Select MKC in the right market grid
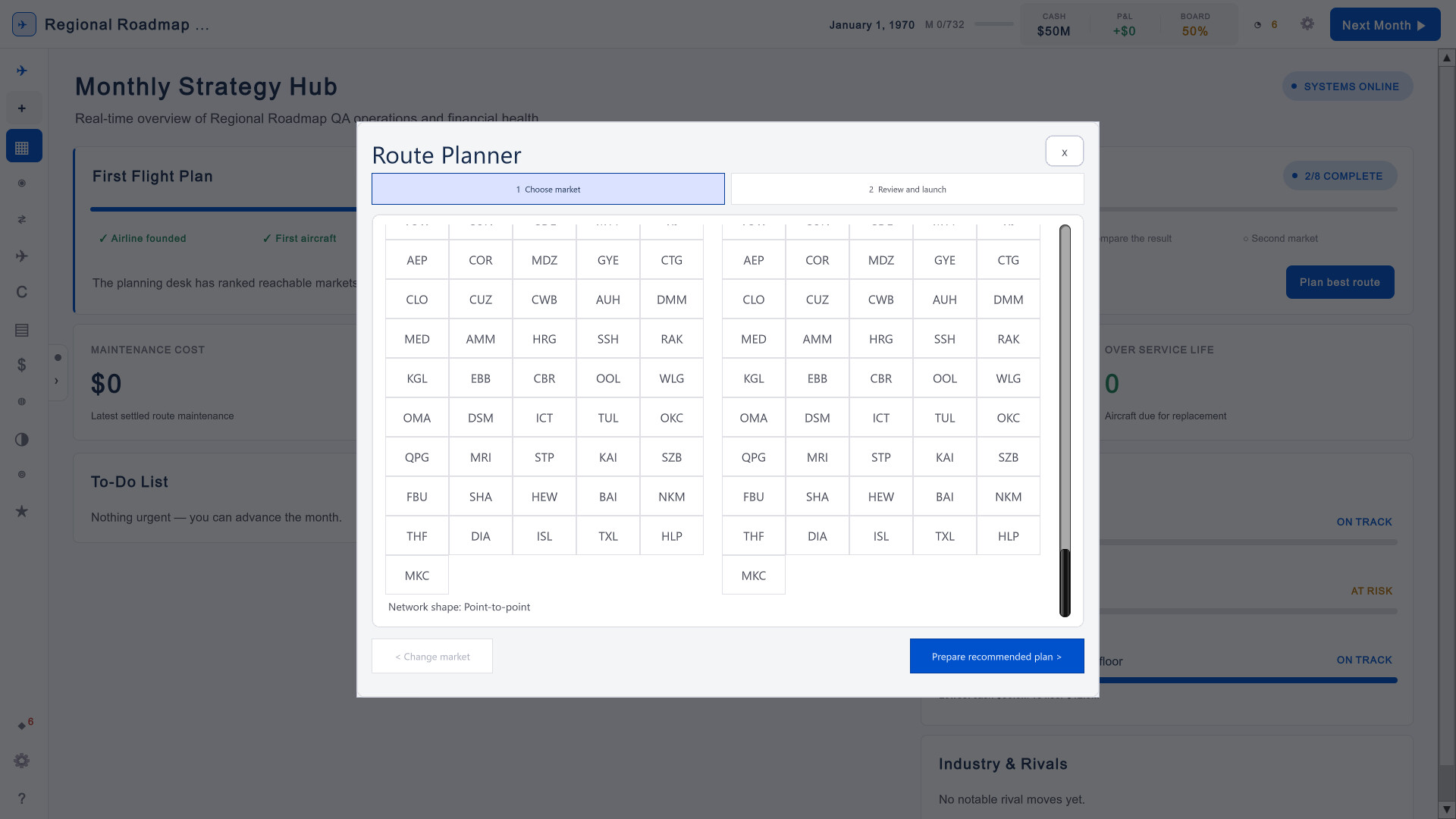The image size is (1456, 819). (x=754, y=576)
